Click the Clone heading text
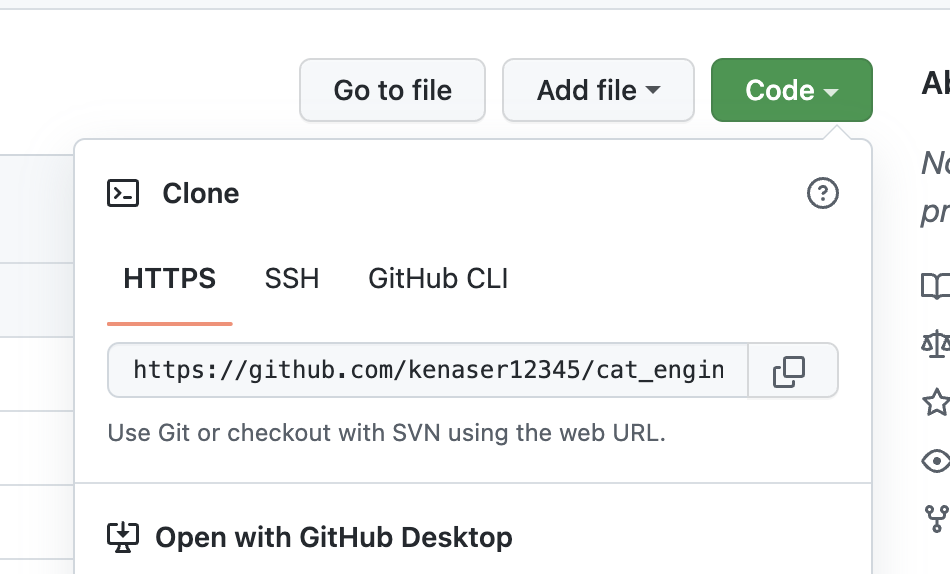950x574 pixels. pyautogui.click(x=201, y=193)
